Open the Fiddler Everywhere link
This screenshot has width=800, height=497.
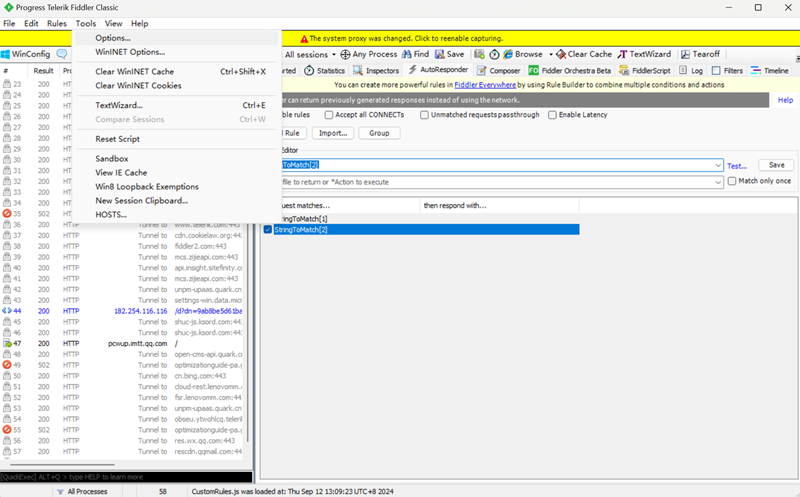coord(485,85)
